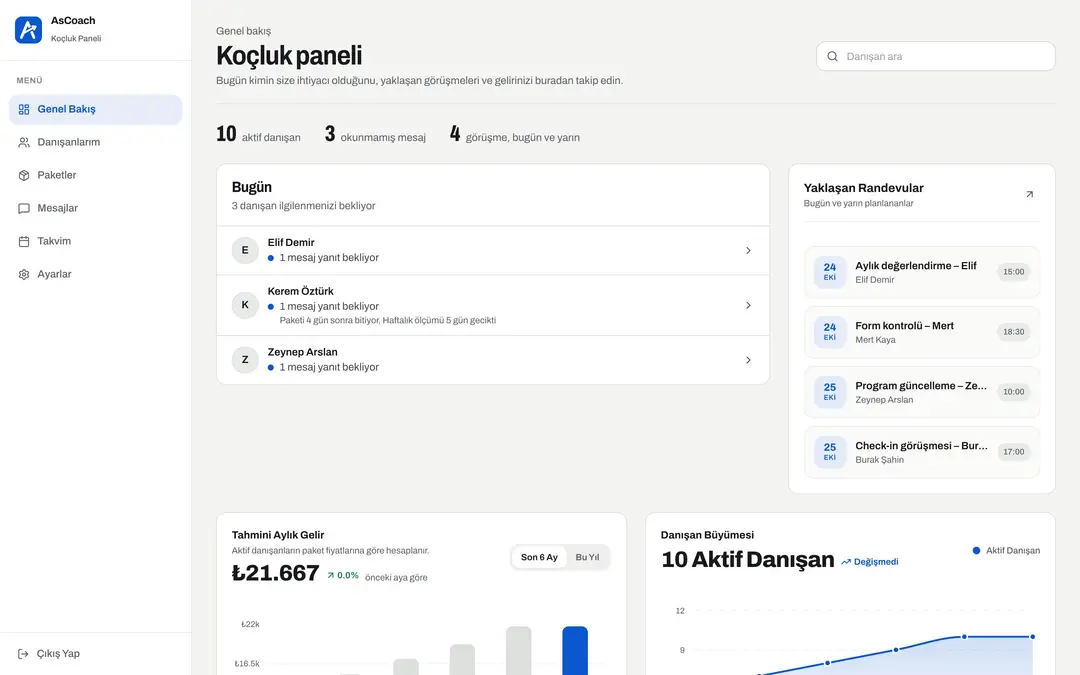1080x675 pixels.
Task: Expand Kerem Öztürk row with chevron
Action: (748, 305)
